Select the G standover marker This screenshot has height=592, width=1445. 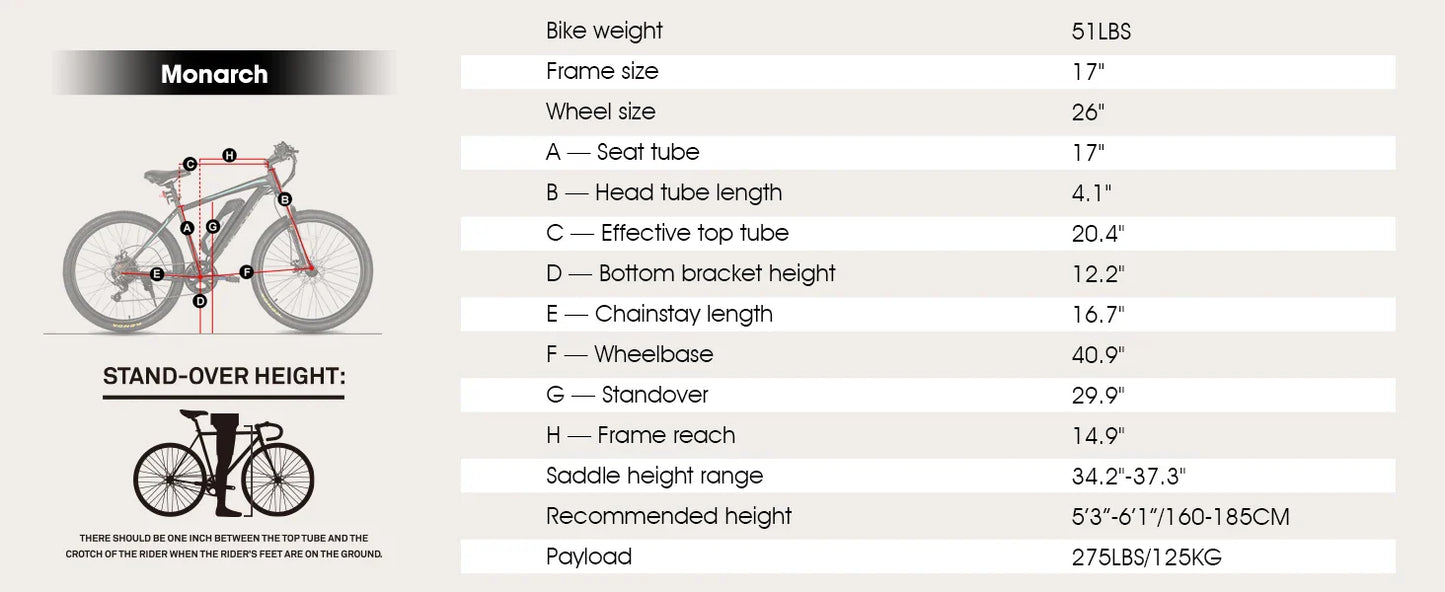[x=213, y=227]
